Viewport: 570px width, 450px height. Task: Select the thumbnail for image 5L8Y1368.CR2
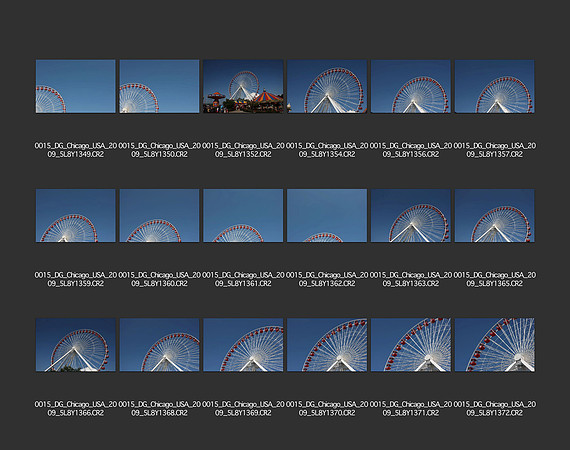coord(159,345)
